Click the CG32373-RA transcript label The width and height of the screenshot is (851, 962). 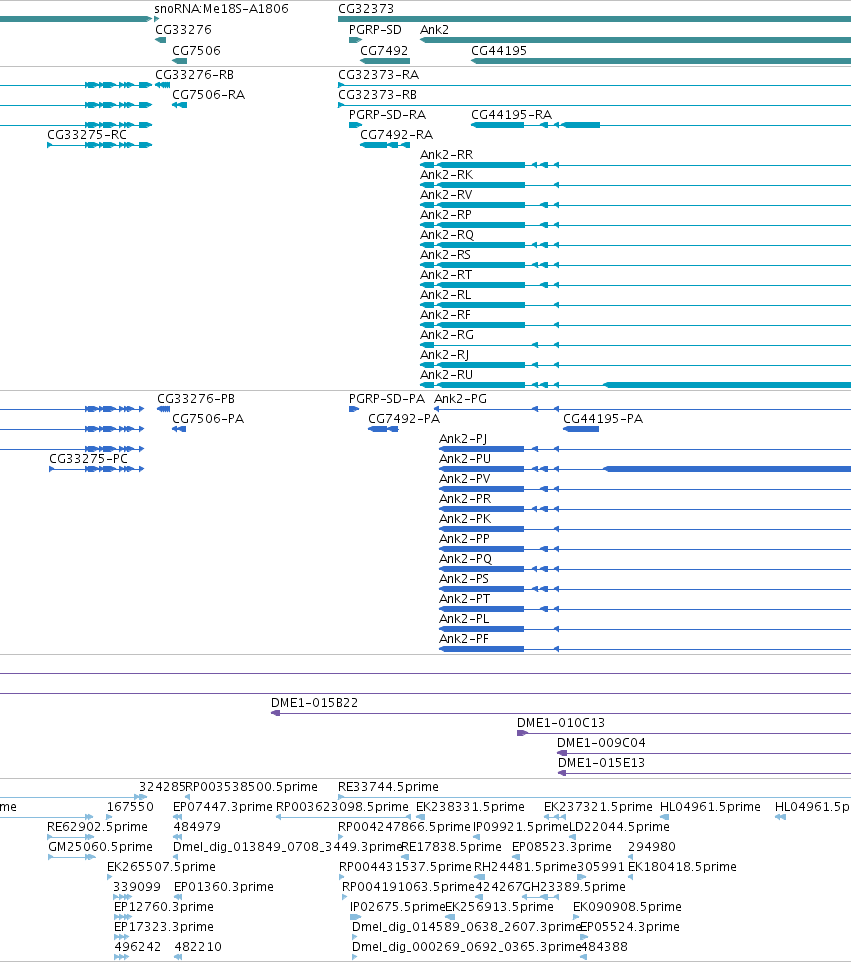379,74
